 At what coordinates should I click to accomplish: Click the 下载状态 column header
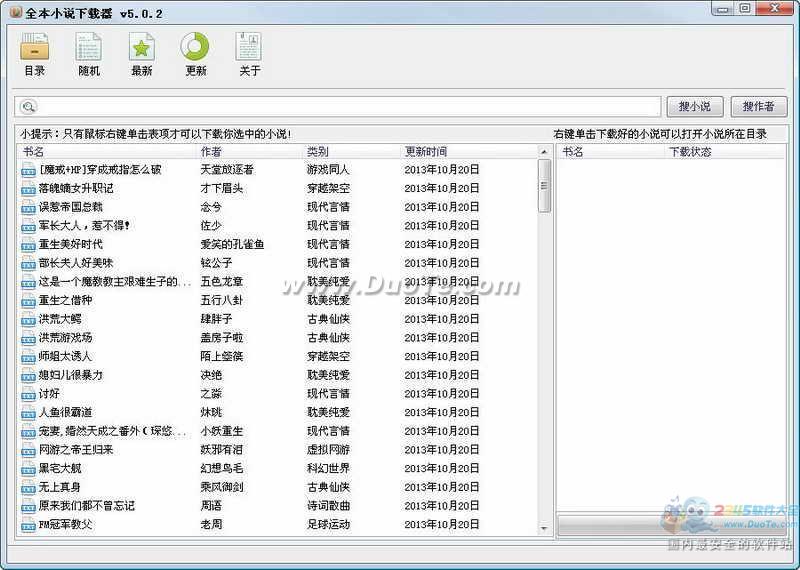coord(726,152)
